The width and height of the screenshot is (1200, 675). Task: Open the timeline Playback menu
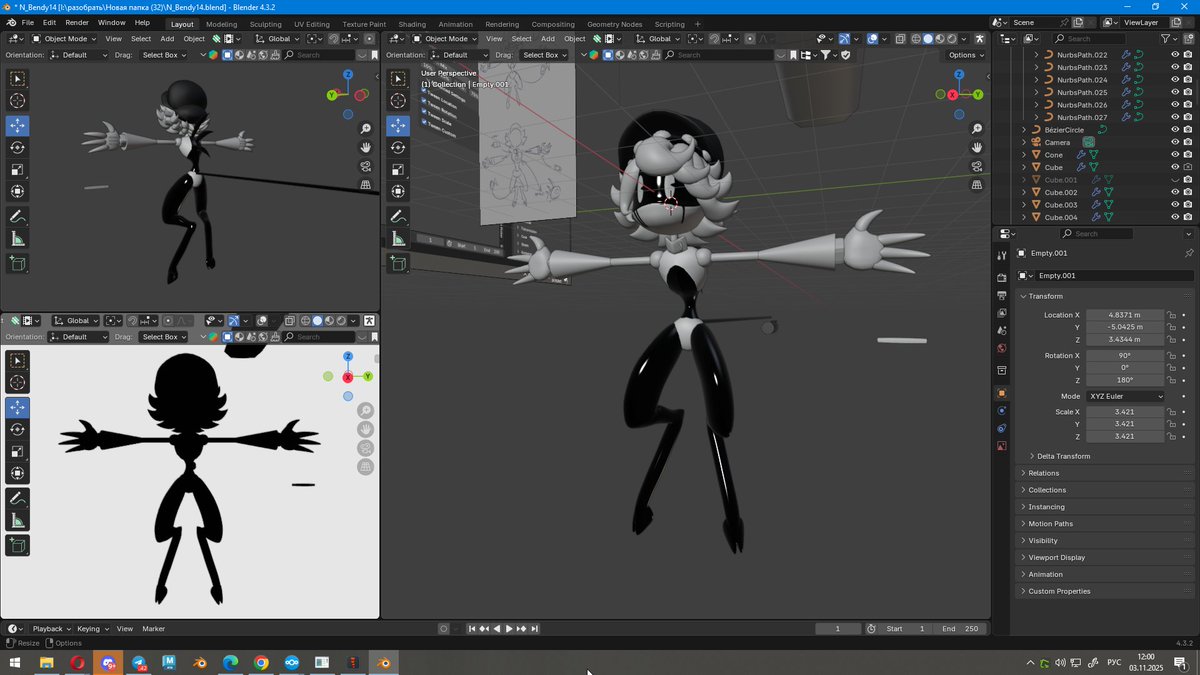coord(51,629)
